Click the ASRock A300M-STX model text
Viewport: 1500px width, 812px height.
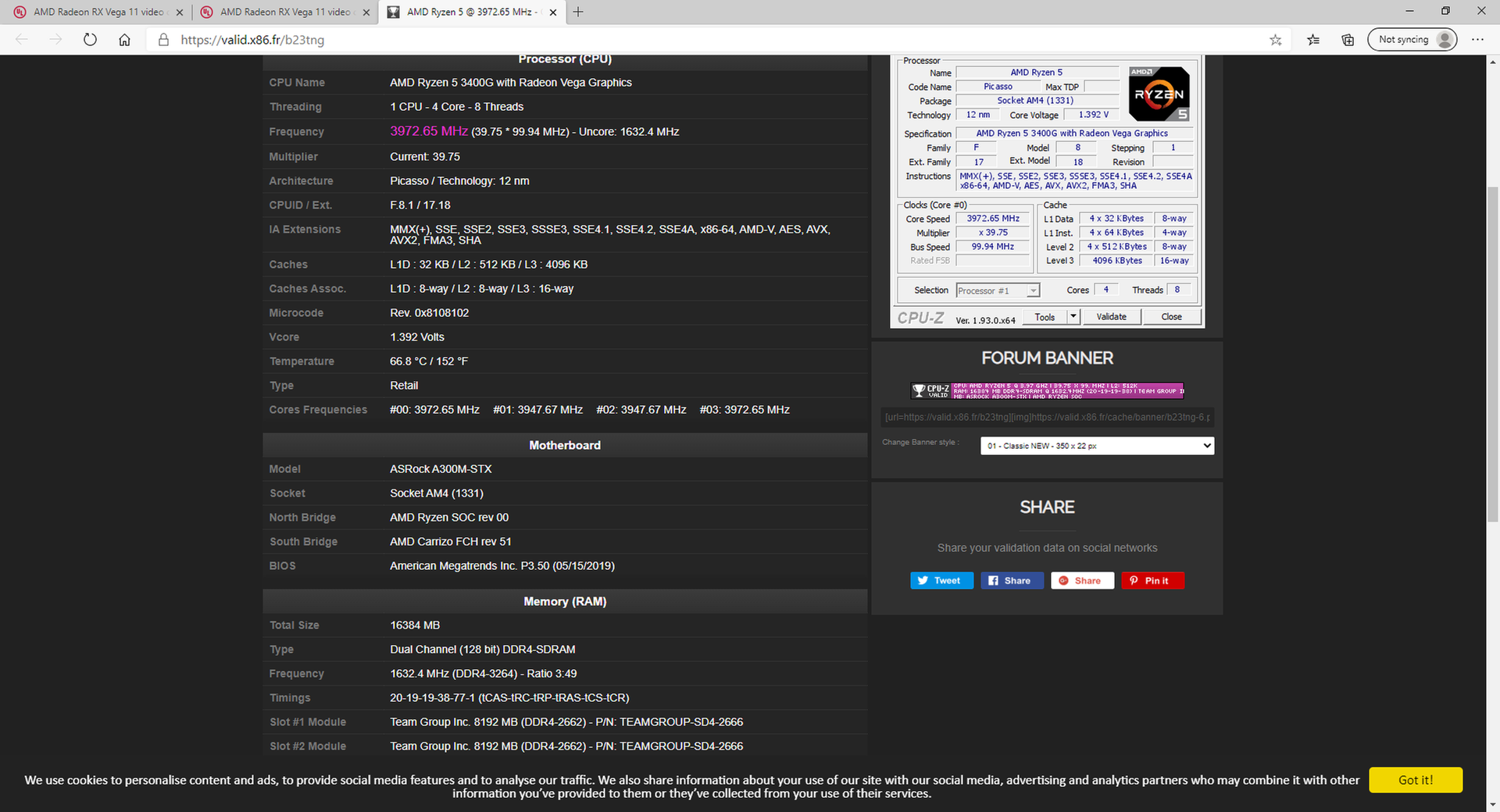click(x=441, y=469)
